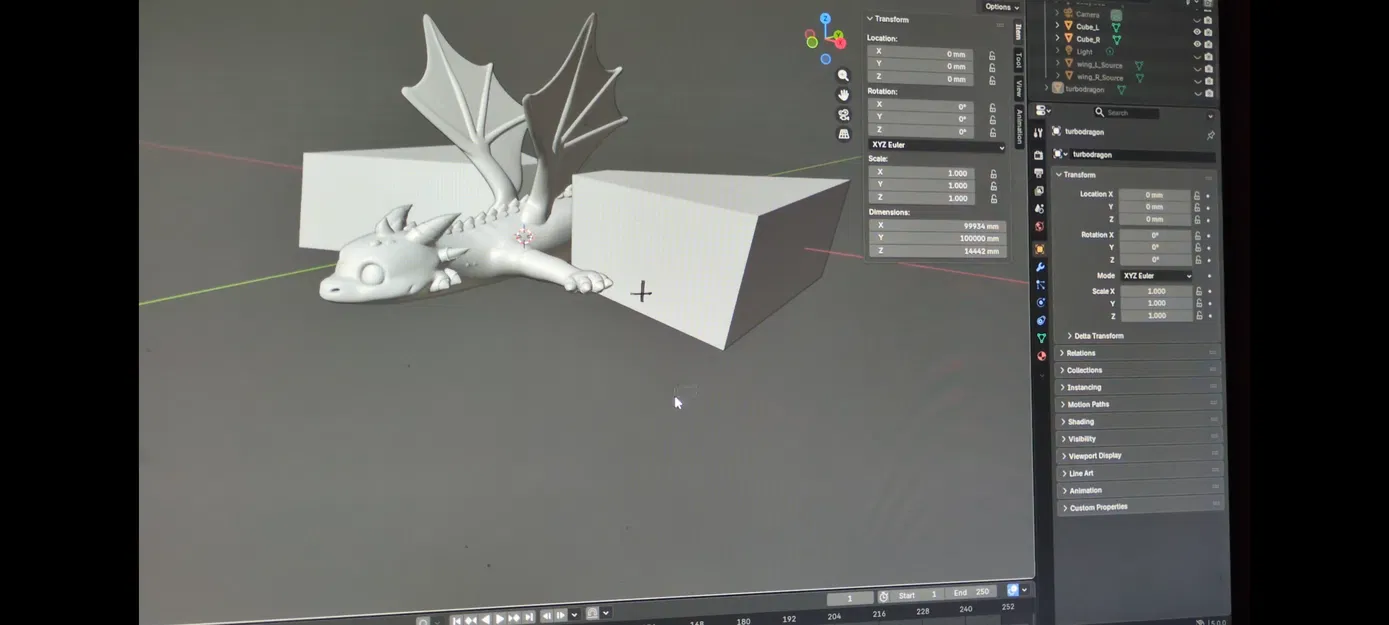This screenshot has height=625, width=1389.
Task: Click the Start 1 frame field
Action: (917, 595)
